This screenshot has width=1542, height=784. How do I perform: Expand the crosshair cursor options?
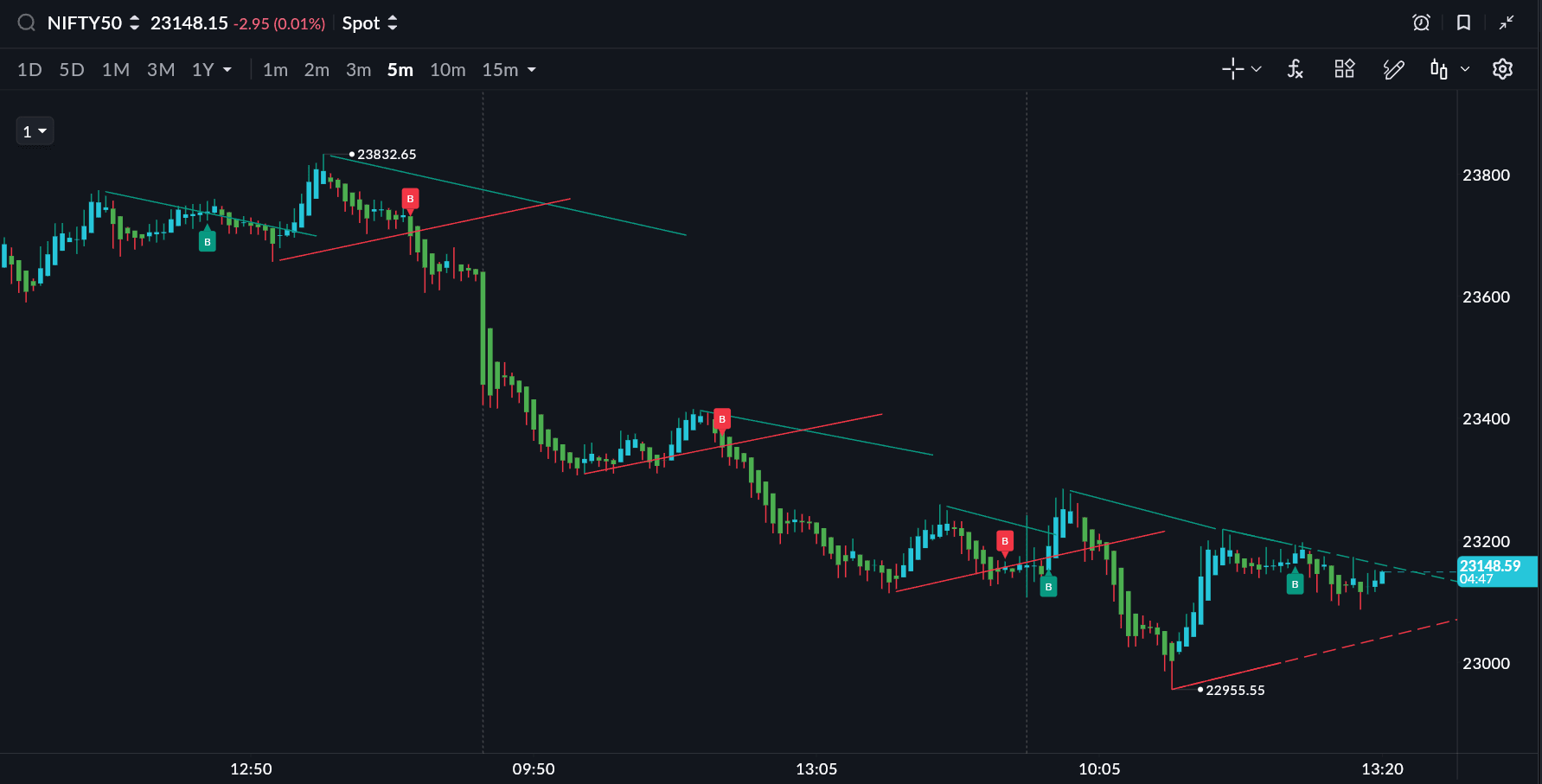coord(1256,69)
